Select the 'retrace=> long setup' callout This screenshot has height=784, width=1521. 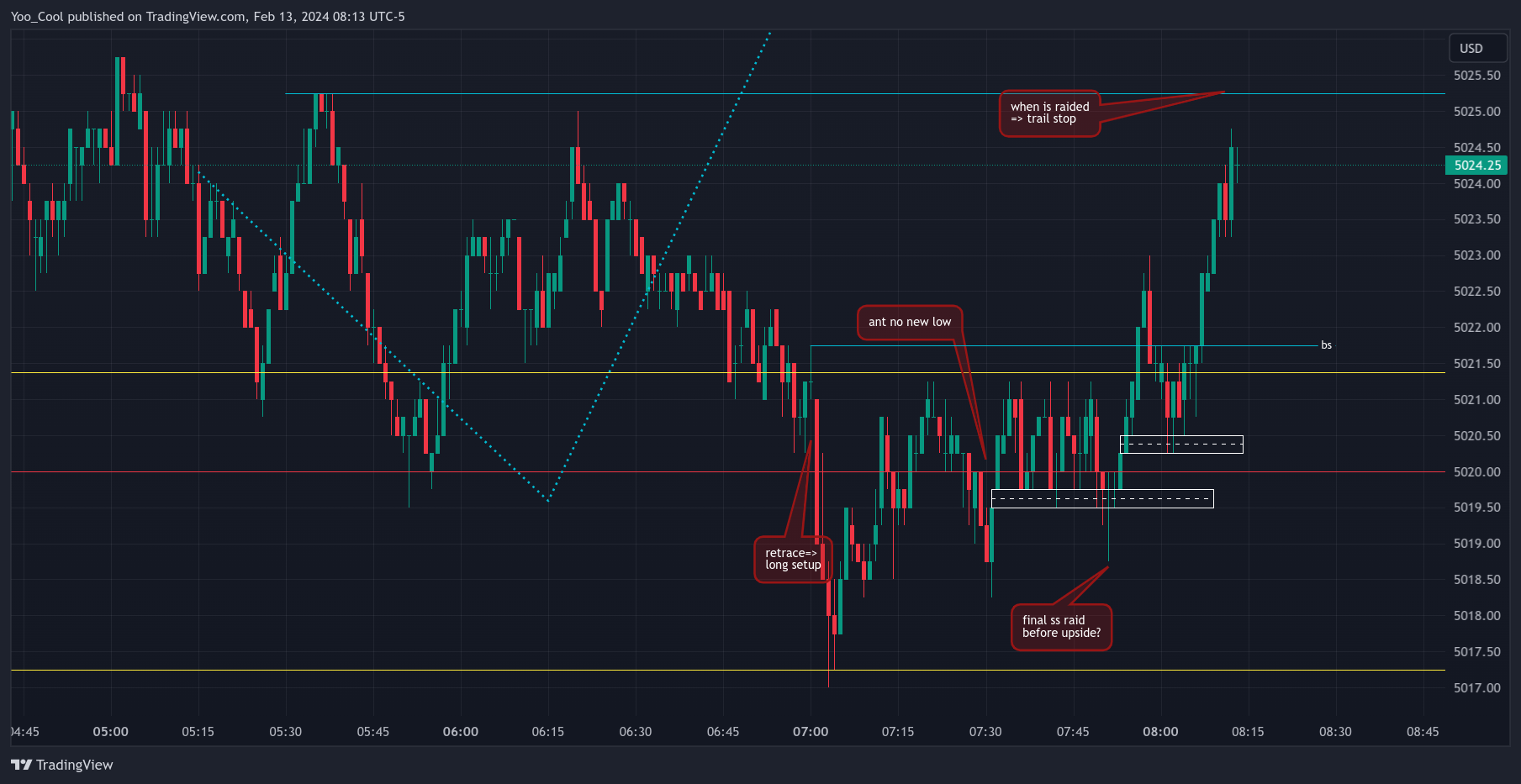(793, 560)
